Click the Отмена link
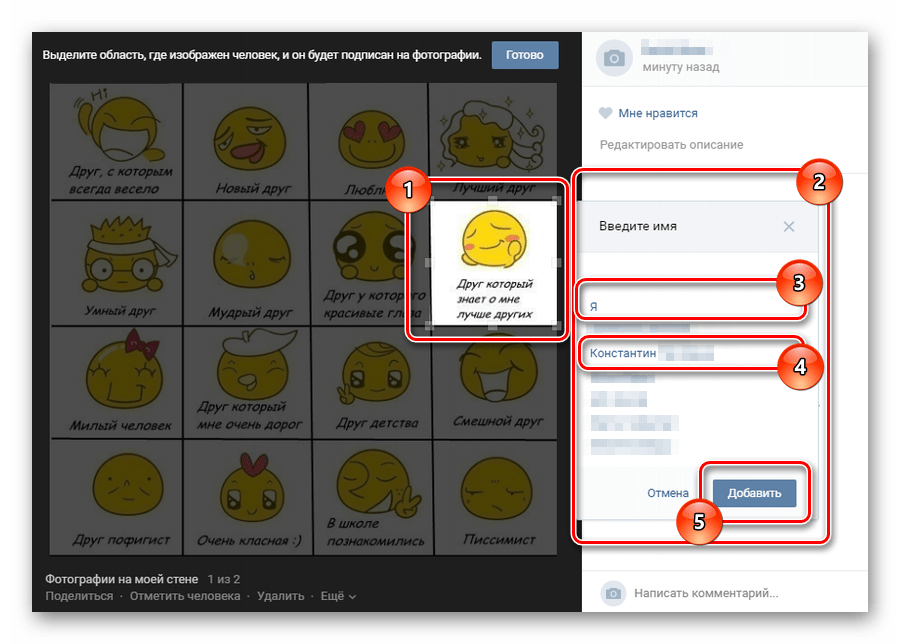 (x=667, y=493)
